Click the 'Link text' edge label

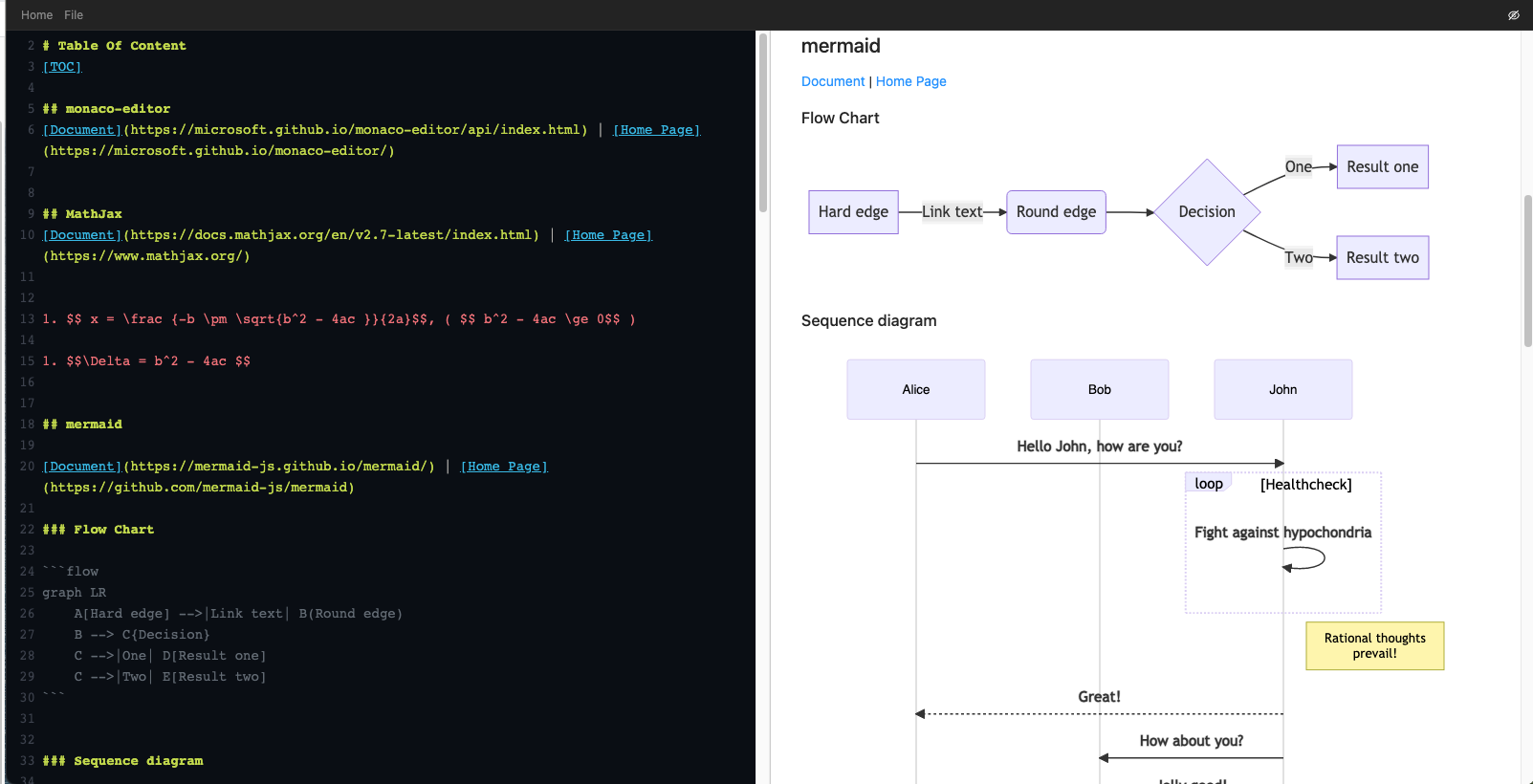click(953, 212)
